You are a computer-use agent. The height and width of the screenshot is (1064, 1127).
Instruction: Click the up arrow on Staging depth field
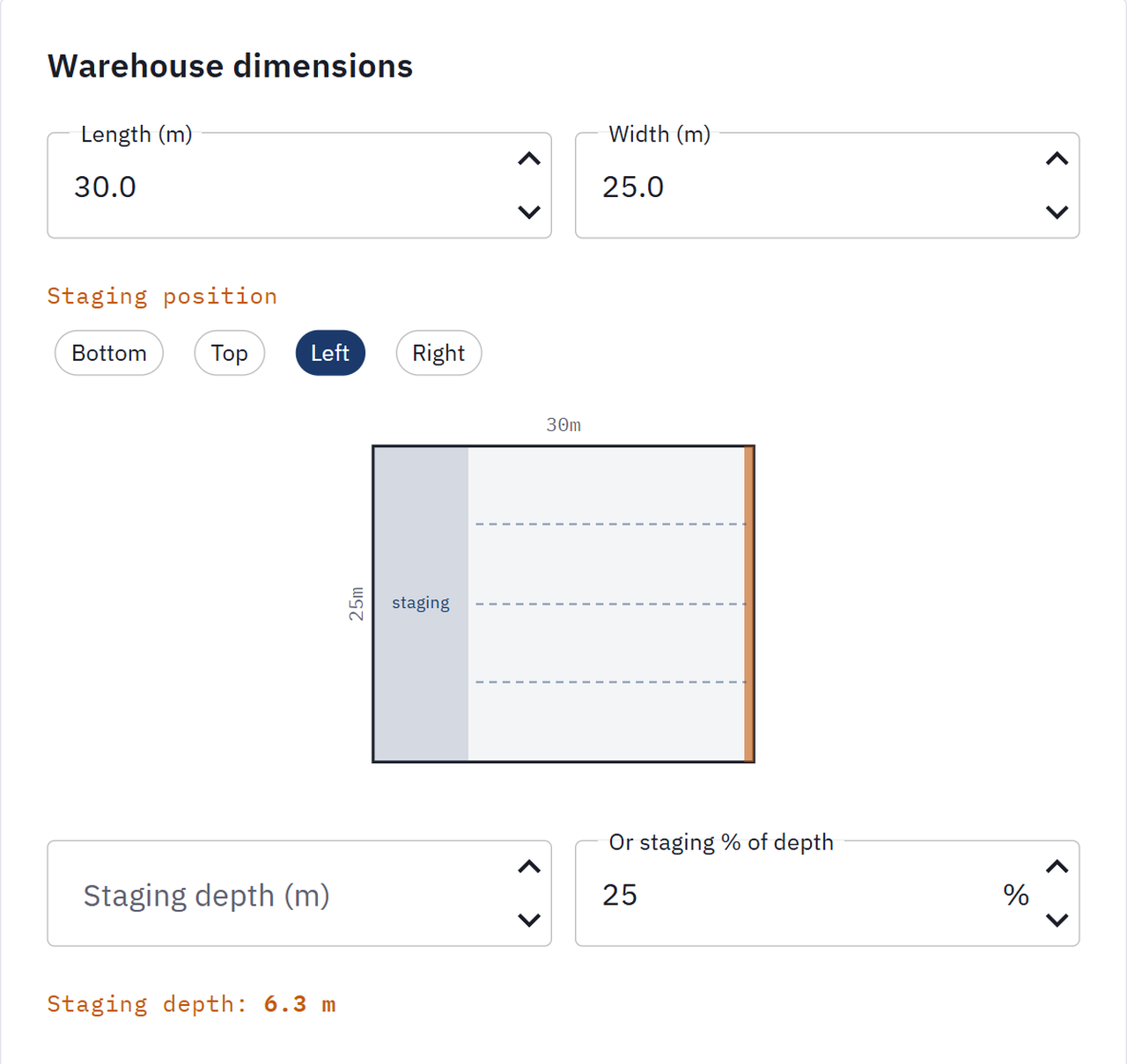point(529,868)
